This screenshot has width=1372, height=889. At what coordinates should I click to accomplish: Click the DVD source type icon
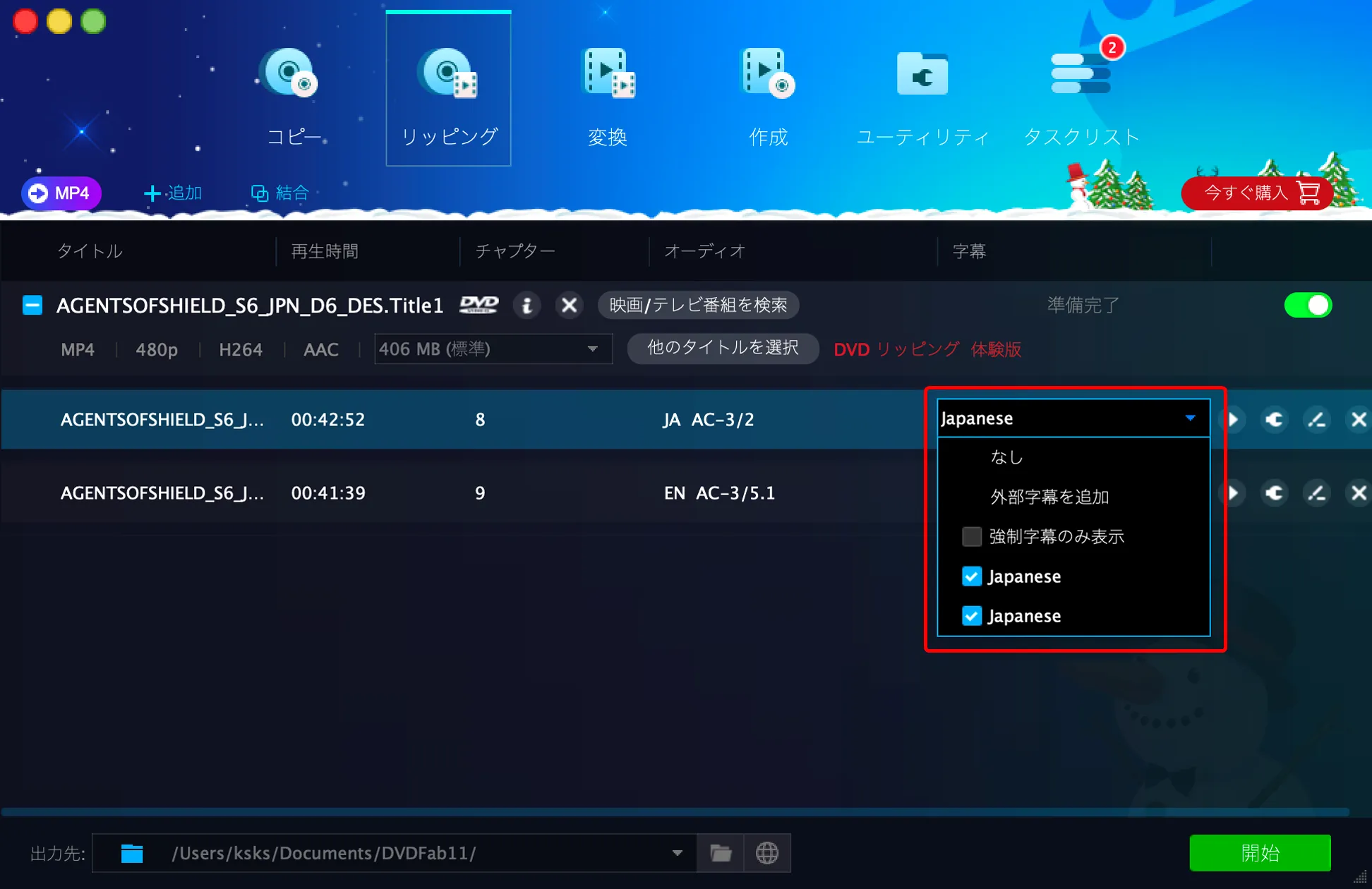click(x=479, y=305)
